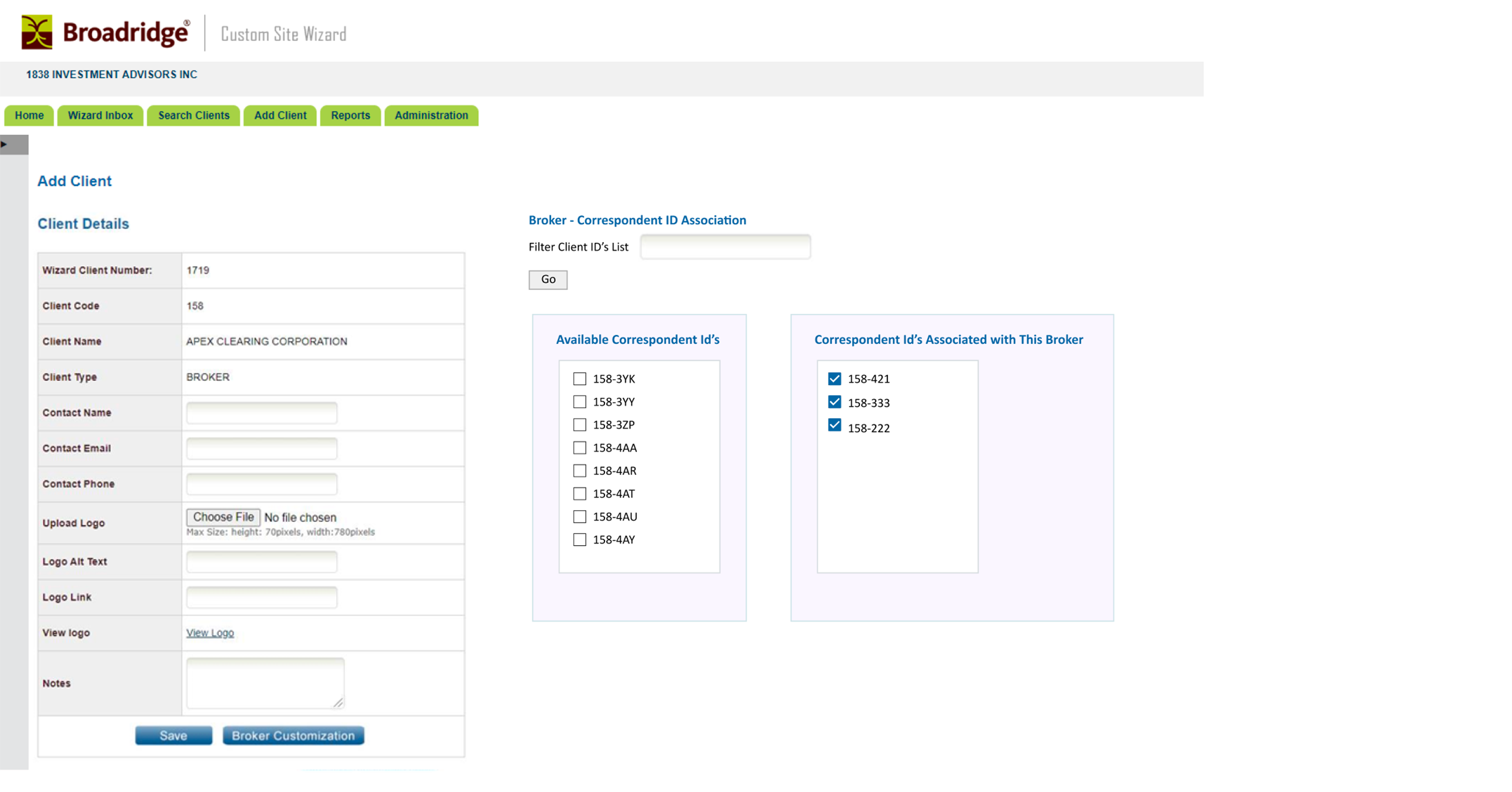This screenshot has height=792, width=1512.
Task: Check the 158-4AT correspondent ID
Action: pos(579,493)
